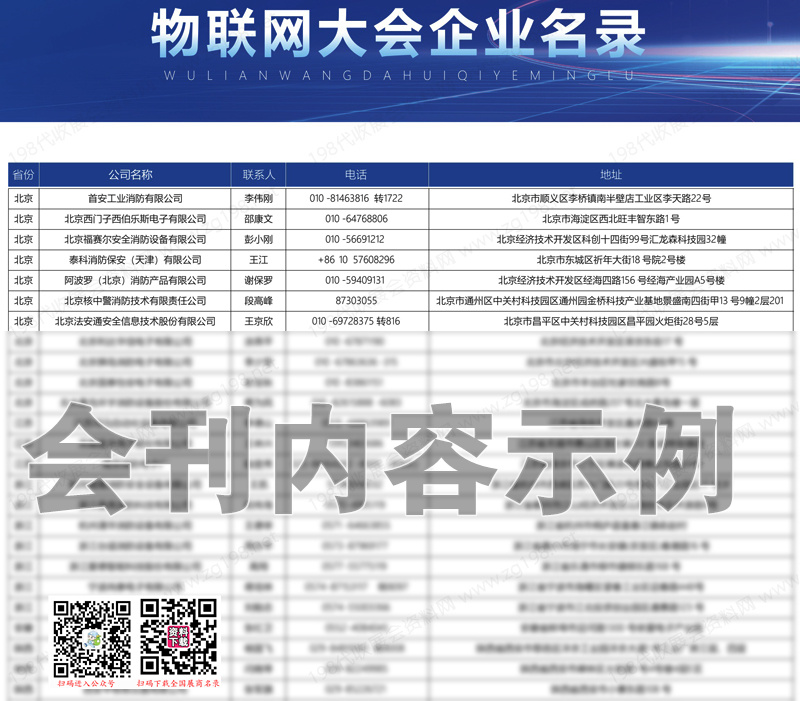Click address 北京市海淀区西北旺丰智东路1号
Image resolution: width=800 pixels, height=701 pixels.
611,219
